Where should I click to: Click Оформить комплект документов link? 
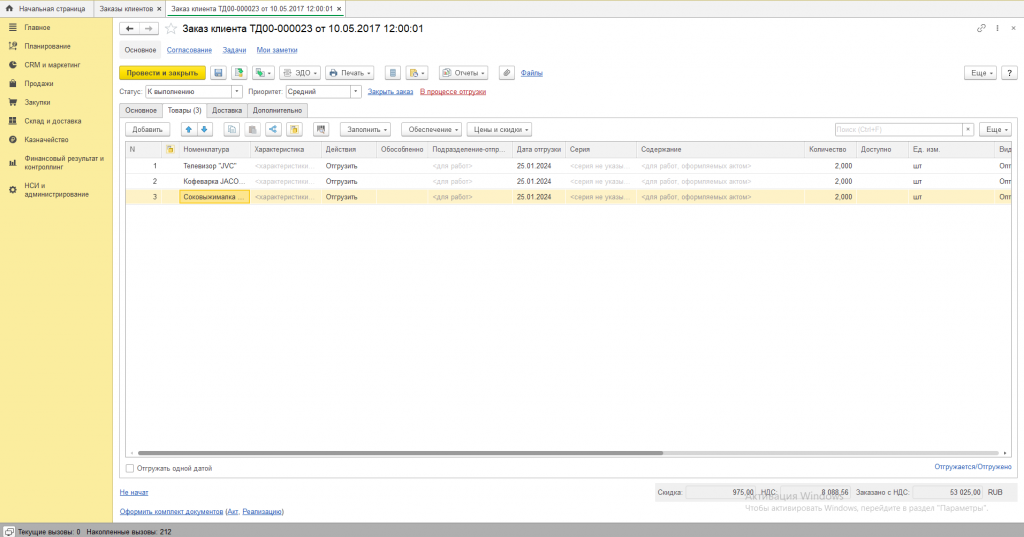(171, 512)
